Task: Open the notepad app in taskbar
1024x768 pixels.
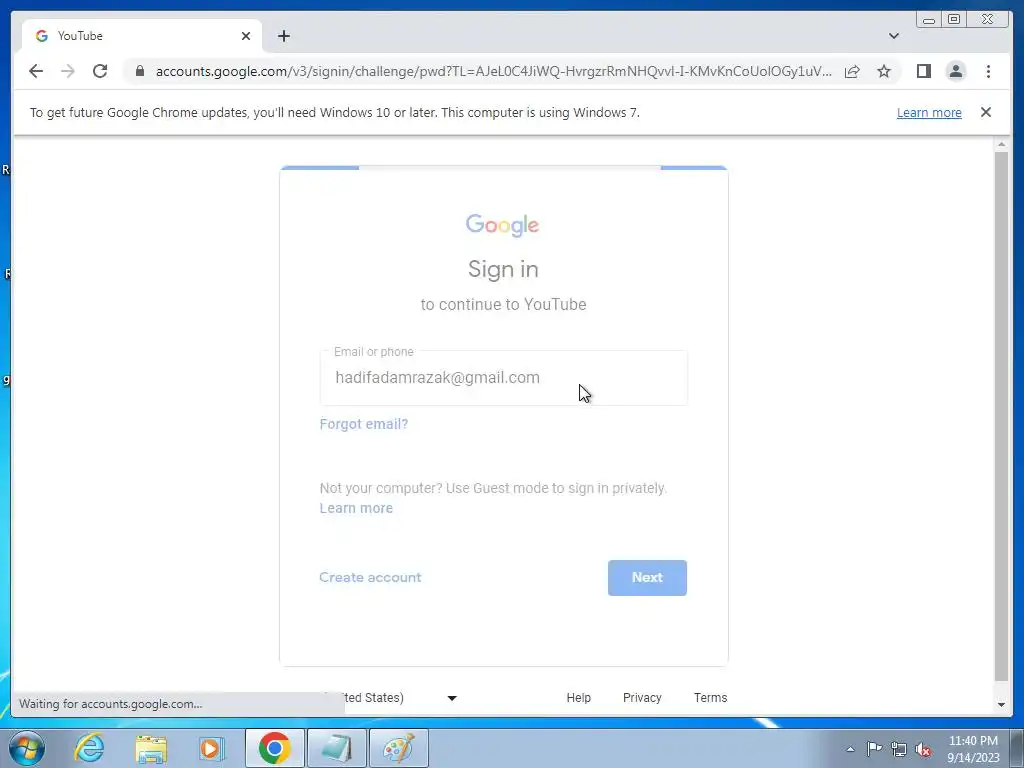Action: click(336, 748)
